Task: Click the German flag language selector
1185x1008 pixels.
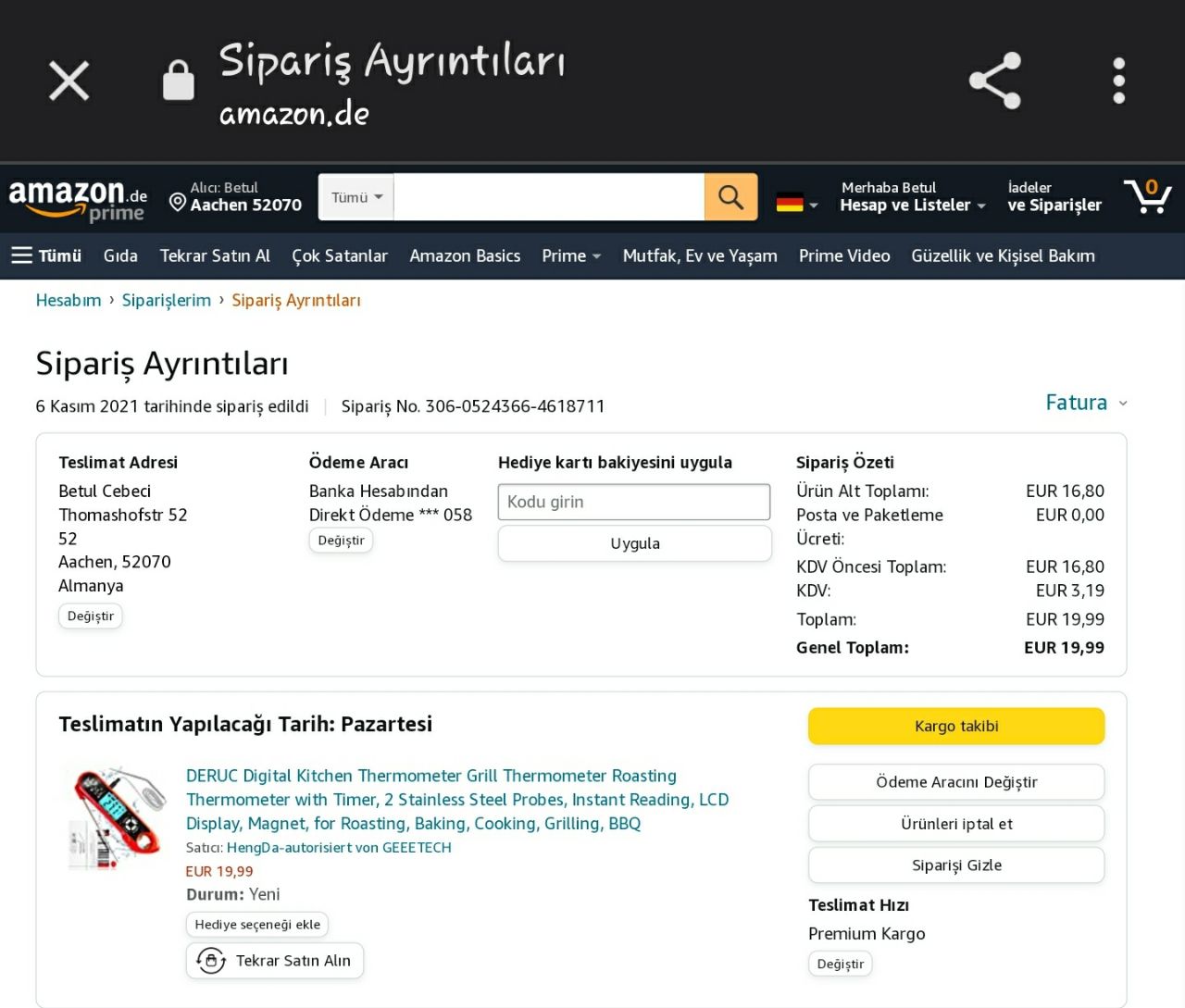Action: [796, 202]
